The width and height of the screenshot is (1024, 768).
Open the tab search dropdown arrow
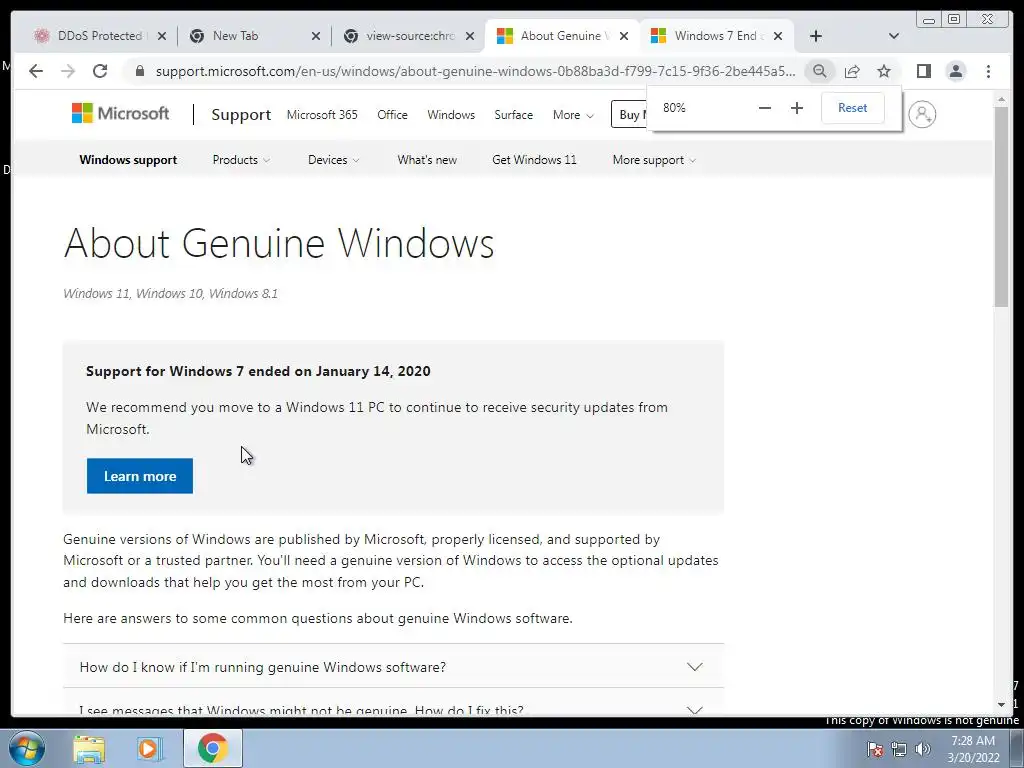point(894,36)
